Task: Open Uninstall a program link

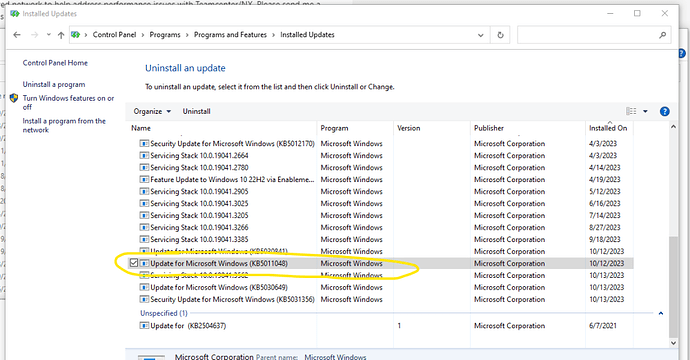Action: [x=54, y=84]
